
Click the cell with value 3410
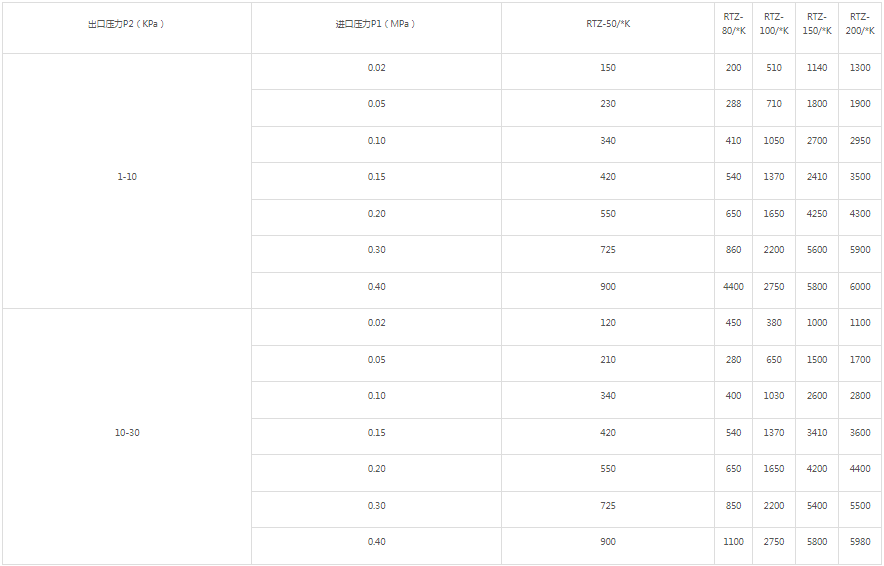817,433
